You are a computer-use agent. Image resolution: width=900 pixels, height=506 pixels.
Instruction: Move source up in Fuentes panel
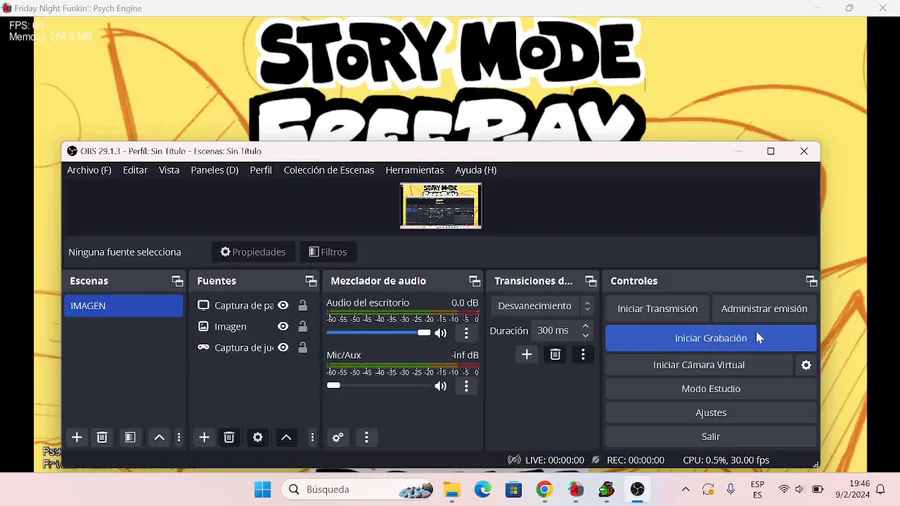click(286, 437)
